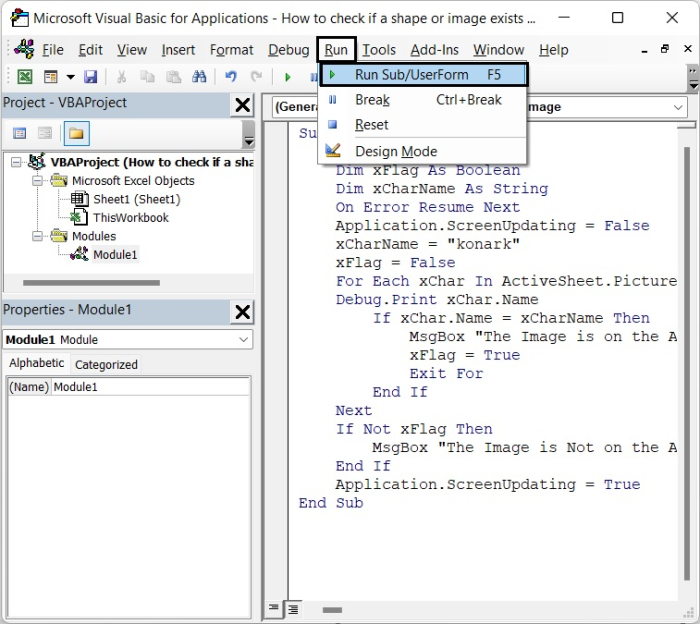Click the Undo arrow in toolbar
This screenshot has height=624, width=700.
point(231,77)
